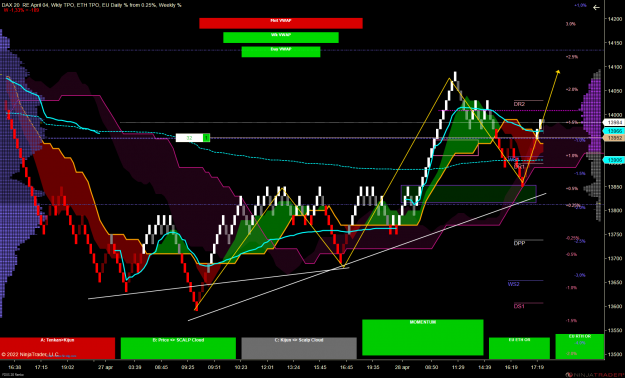Select the purple outlined rectangle zone on chart

pos(468,193)
